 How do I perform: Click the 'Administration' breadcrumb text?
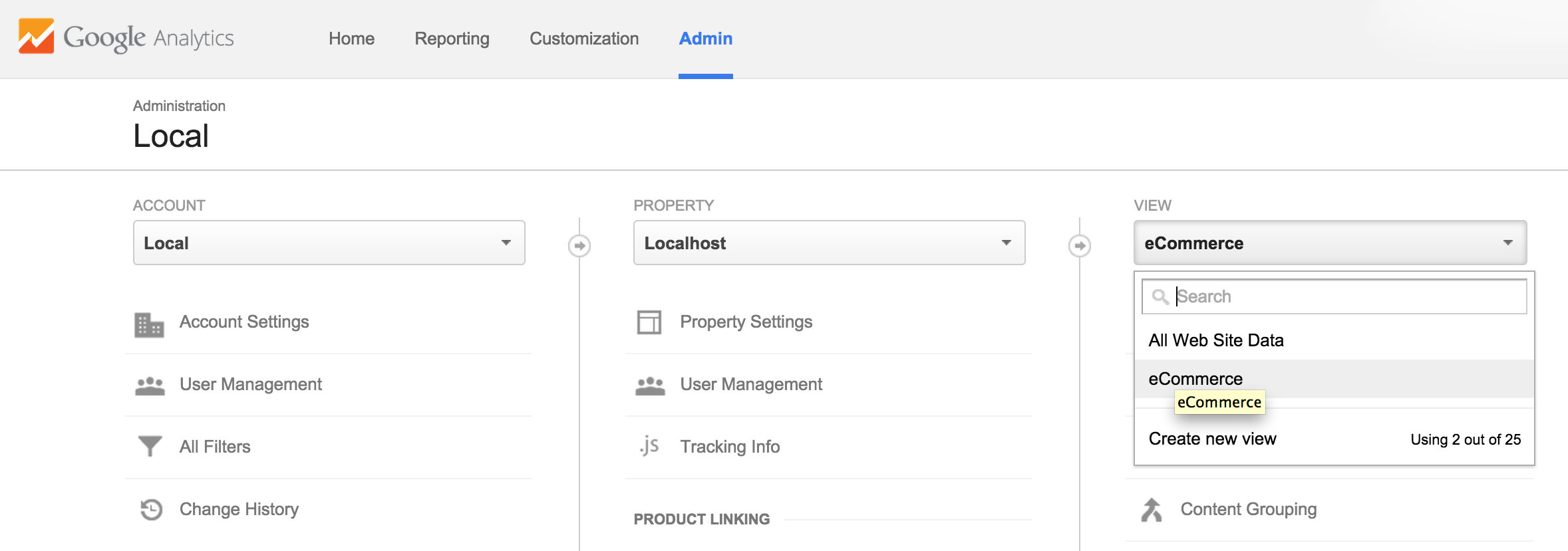179,106
